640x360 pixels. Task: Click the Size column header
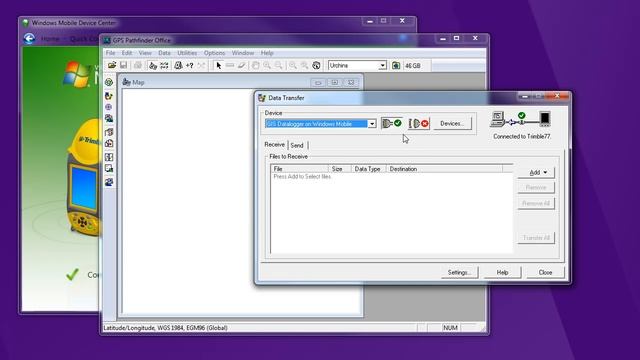(x=340, y=169)
